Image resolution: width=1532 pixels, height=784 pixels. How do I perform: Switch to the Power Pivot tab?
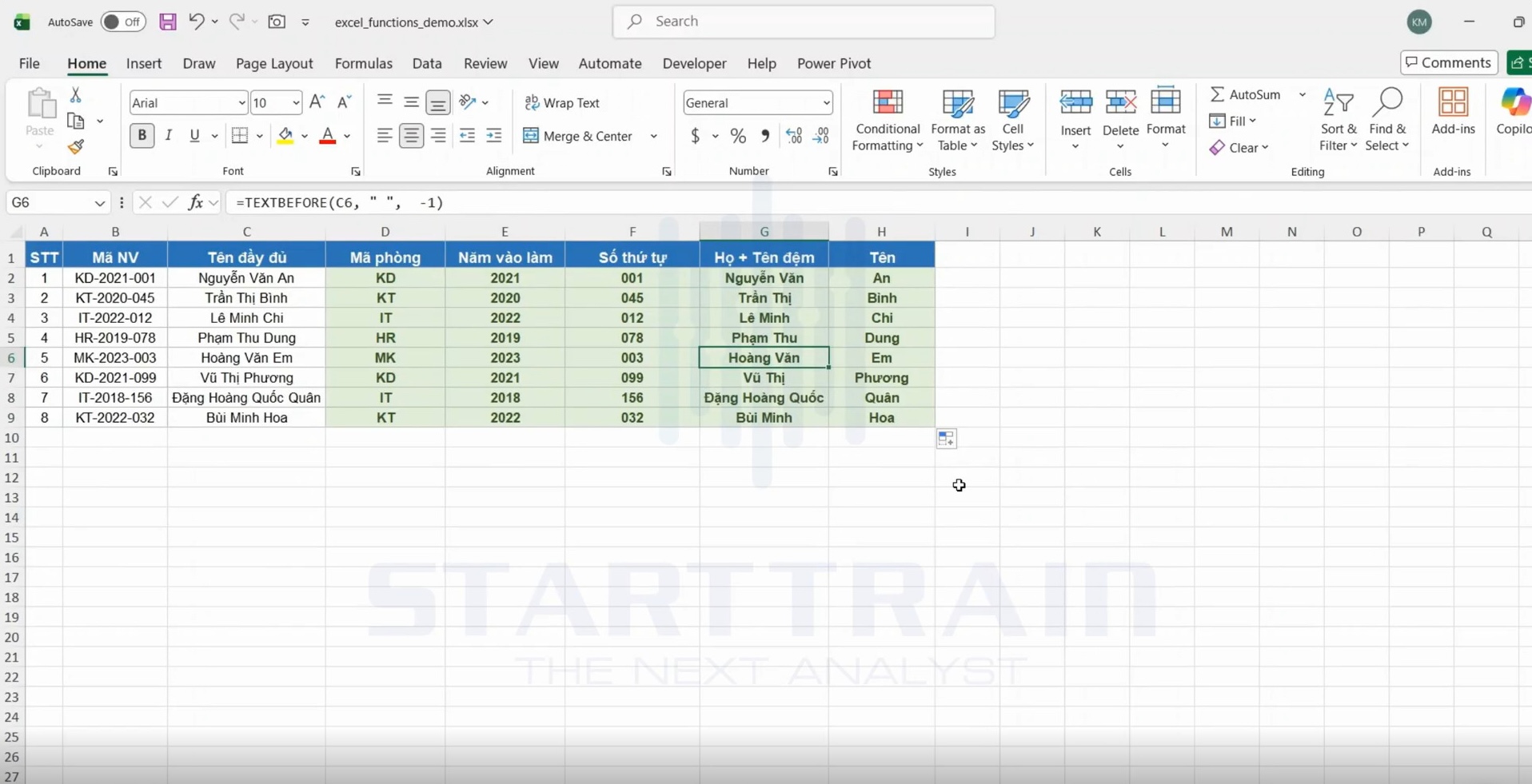tap(834, 63)
